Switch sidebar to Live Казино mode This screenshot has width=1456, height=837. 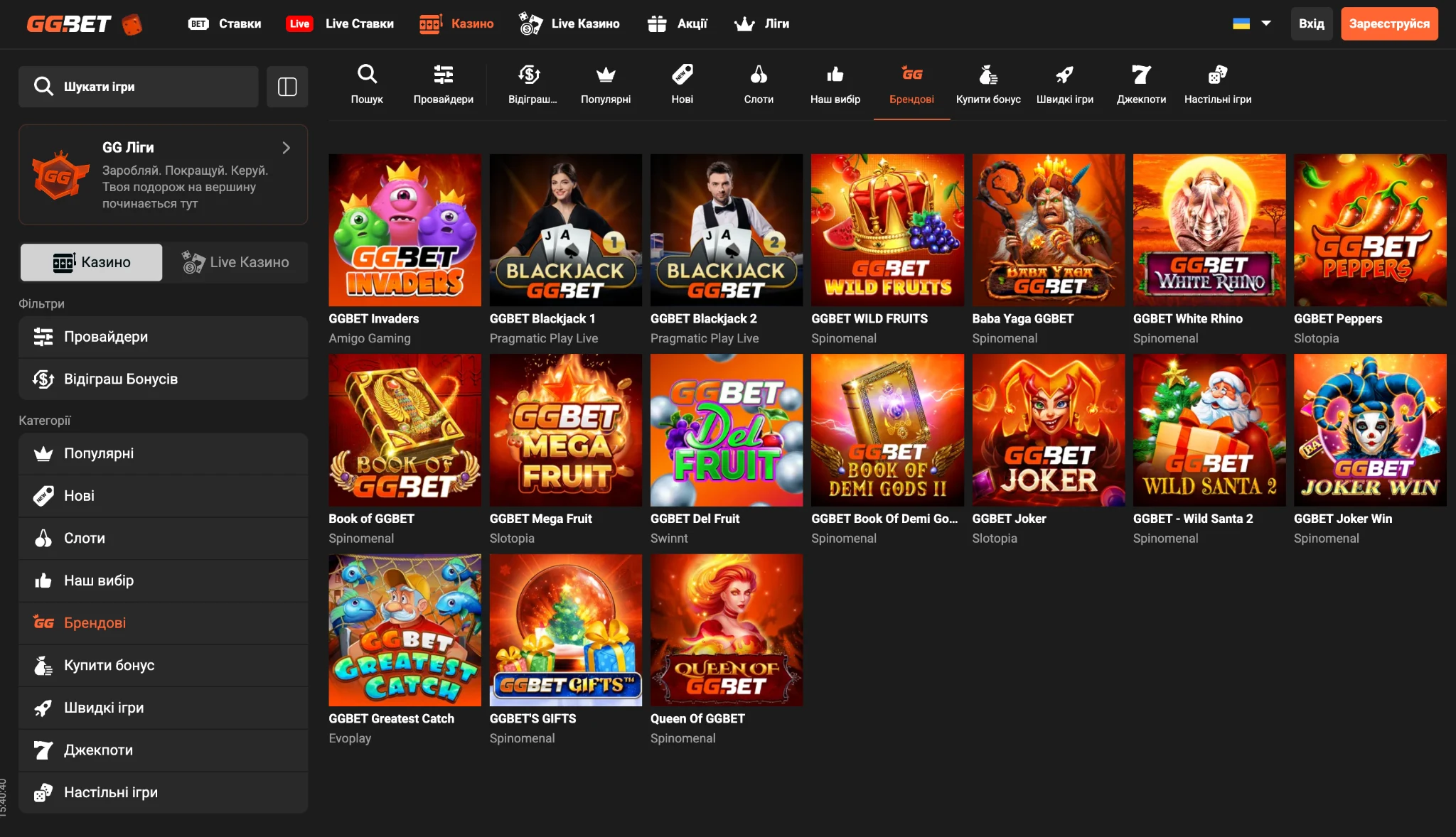[x=235, y=262]
